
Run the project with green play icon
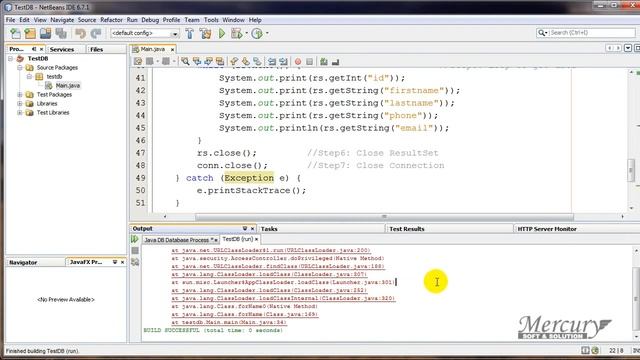(222, 33)
